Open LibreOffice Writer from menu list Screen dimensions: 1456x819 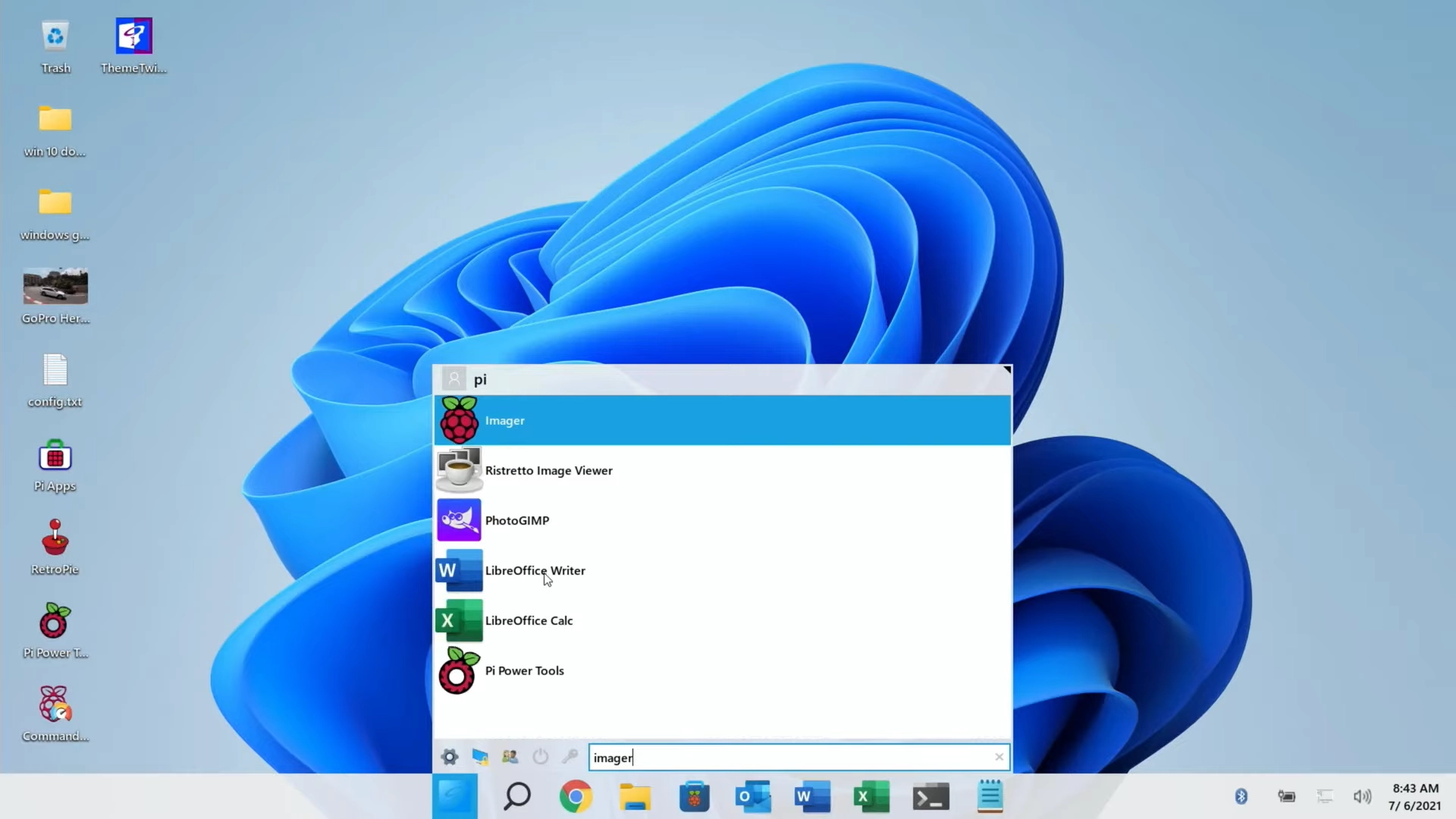pyautogui.click(x=535, y=570)
